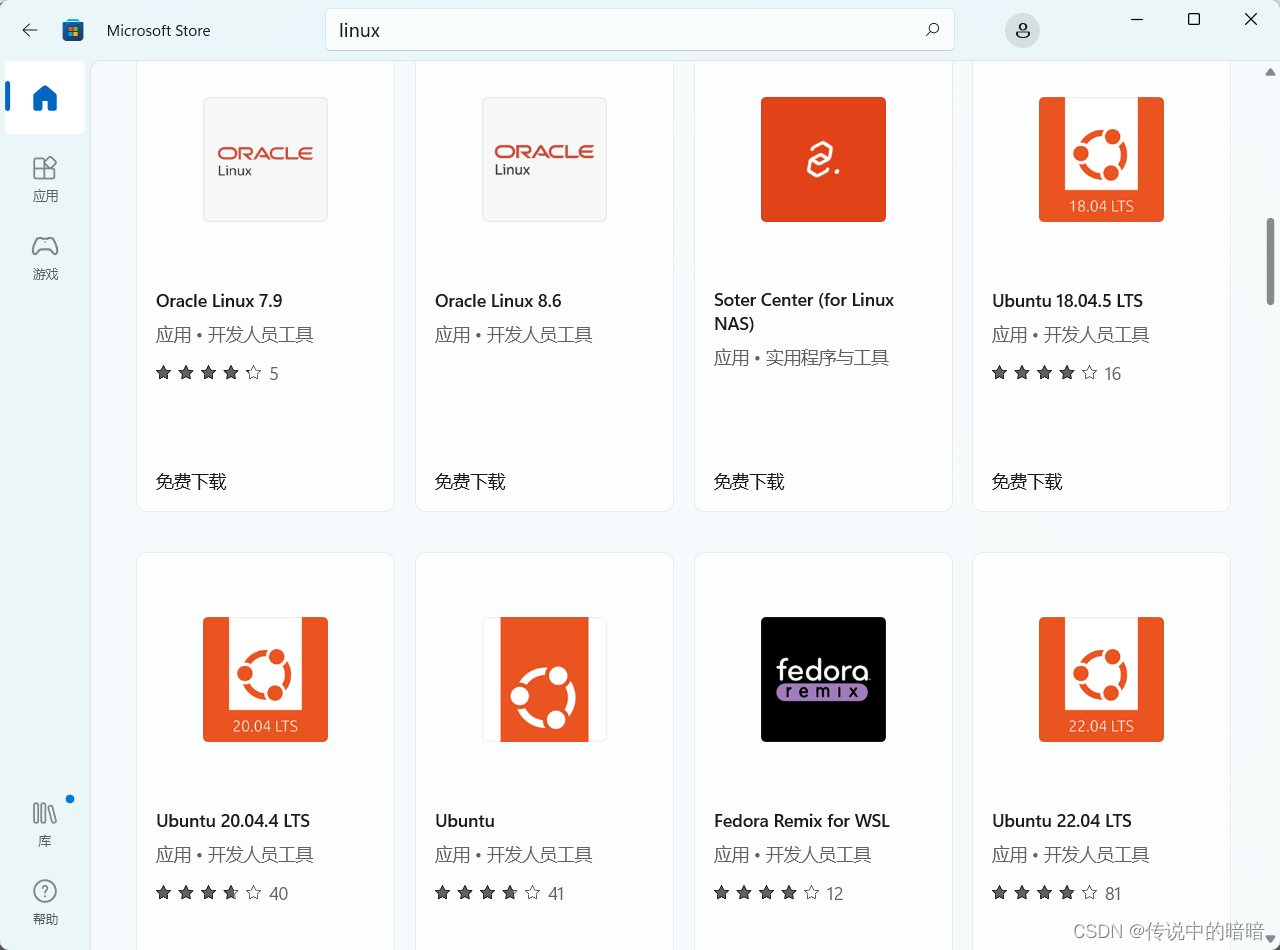Open the user account profile icon
Image resolution: width=1280 pixels, height=950 pixels.
1022,30
